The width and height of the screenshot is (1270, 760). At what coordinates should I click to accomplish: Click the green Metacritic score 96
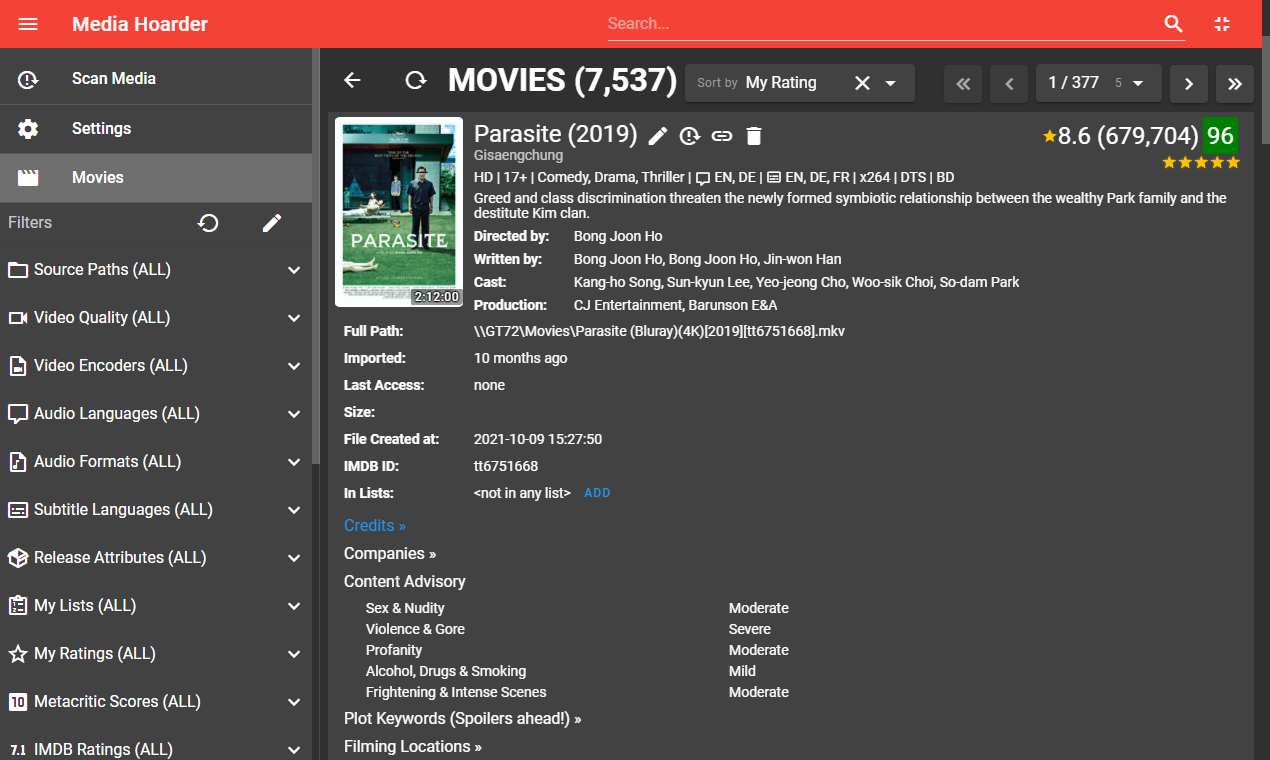coord(1221,136)
